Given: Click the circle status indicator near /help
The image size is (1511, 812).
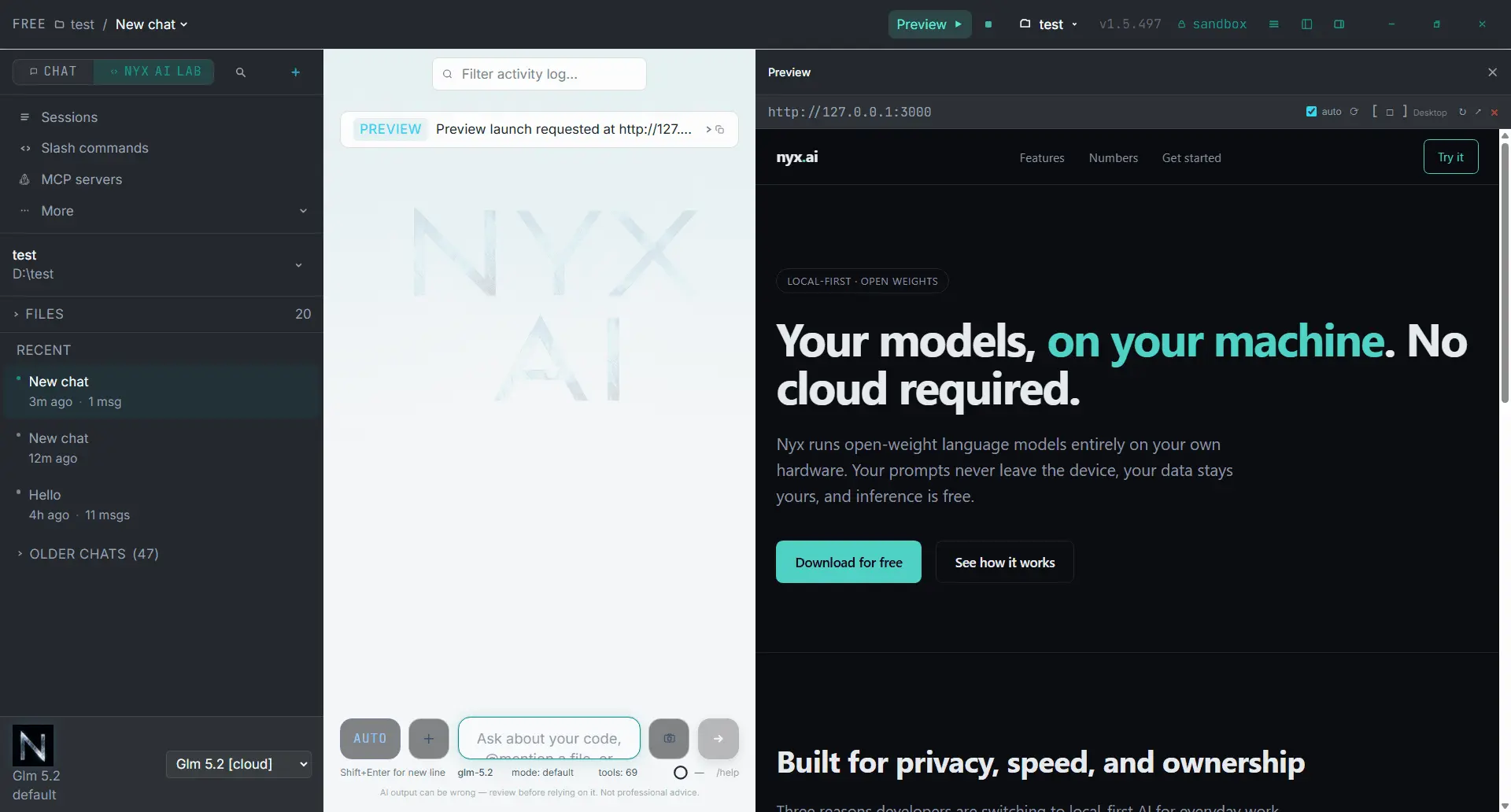Looking at the screenshot, I should [x=681, y=773].
